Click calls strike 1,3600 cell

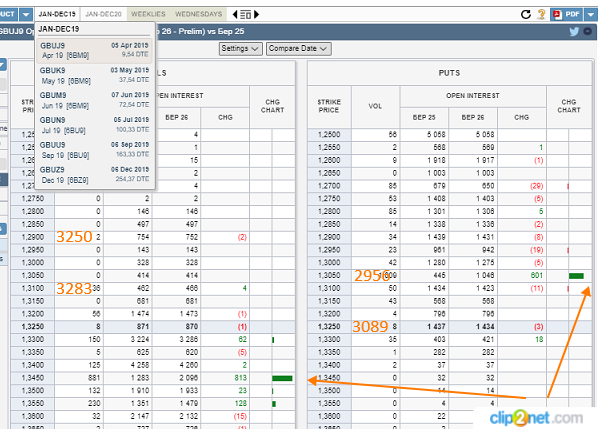click(x=33, y=417)
